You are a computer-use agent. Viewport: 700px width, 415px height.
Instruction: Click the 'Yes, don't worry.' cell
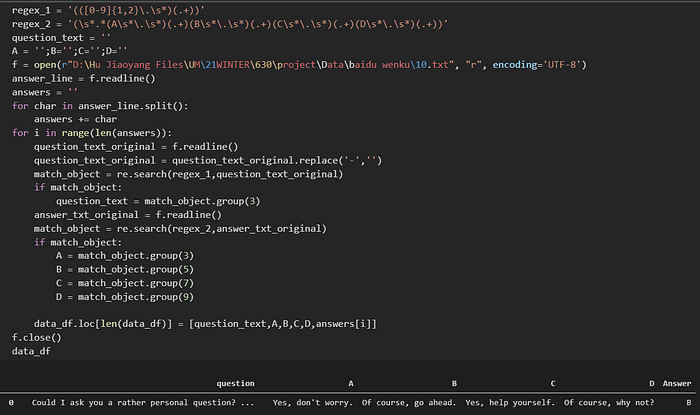click(312, 403)
